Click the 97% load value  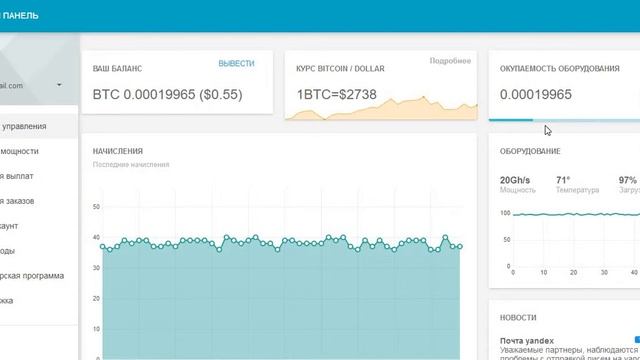(x=628, y=180)
